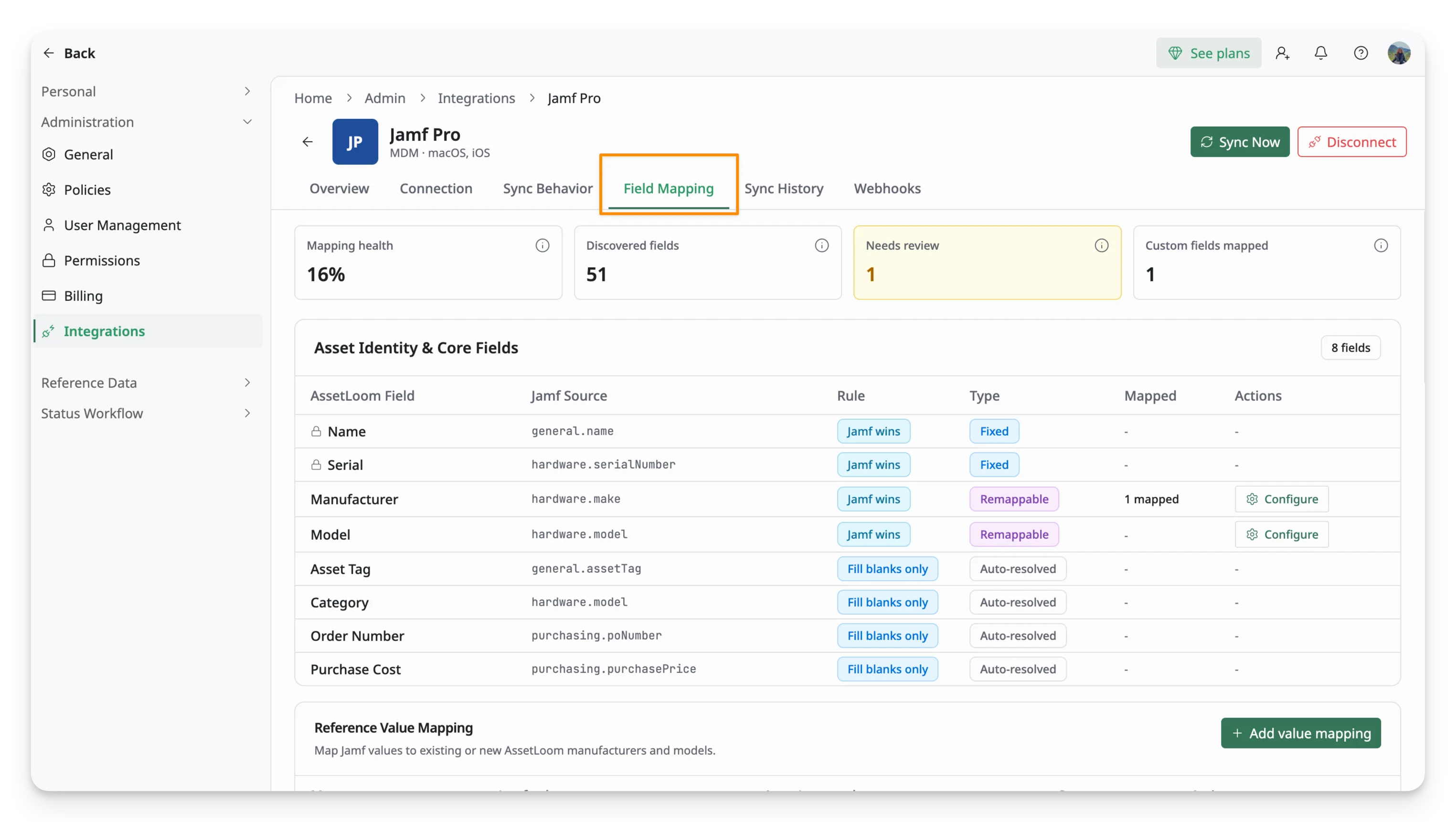Show info for Custom fields mapped card
Image resolution: width=1456 pixels, height=822 pixels.
[1380, 246]
